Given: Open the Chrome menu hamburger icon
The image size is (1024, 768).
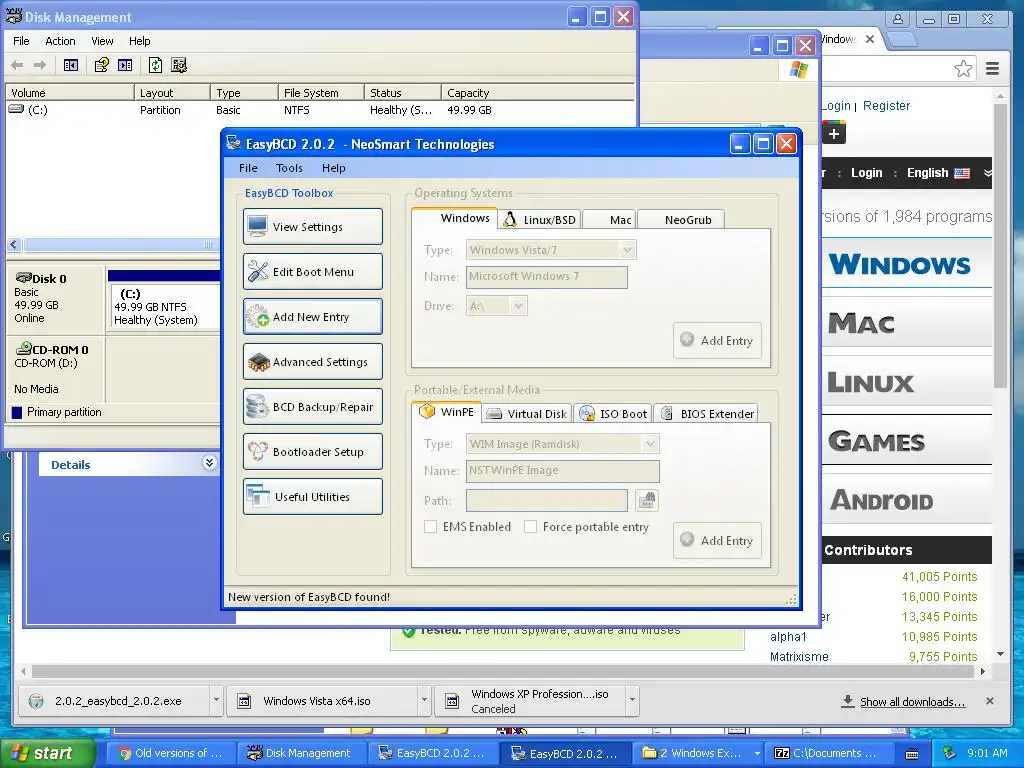Looking at the screenshot, I should click(x=993, y=69).
